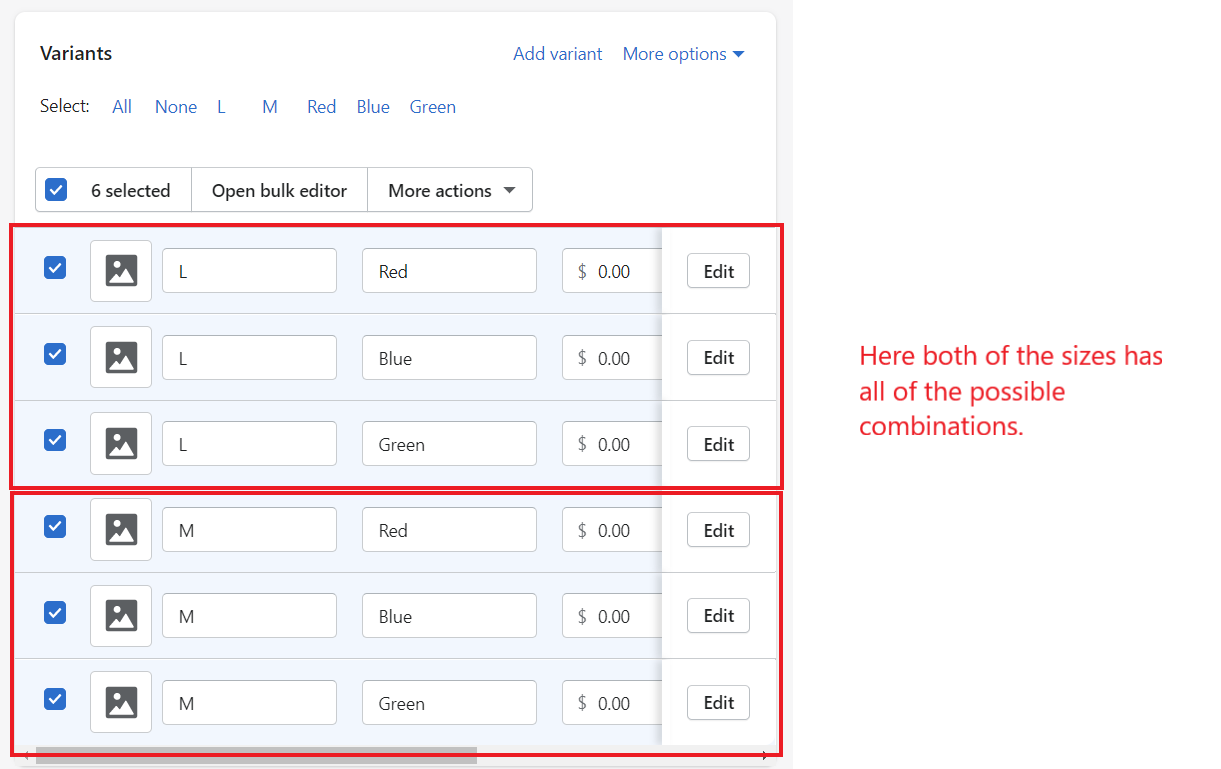Click image placeholder for L Blue variant
Image resolution: width=1221 pixels, height=769 pixels.
(121, 357)
